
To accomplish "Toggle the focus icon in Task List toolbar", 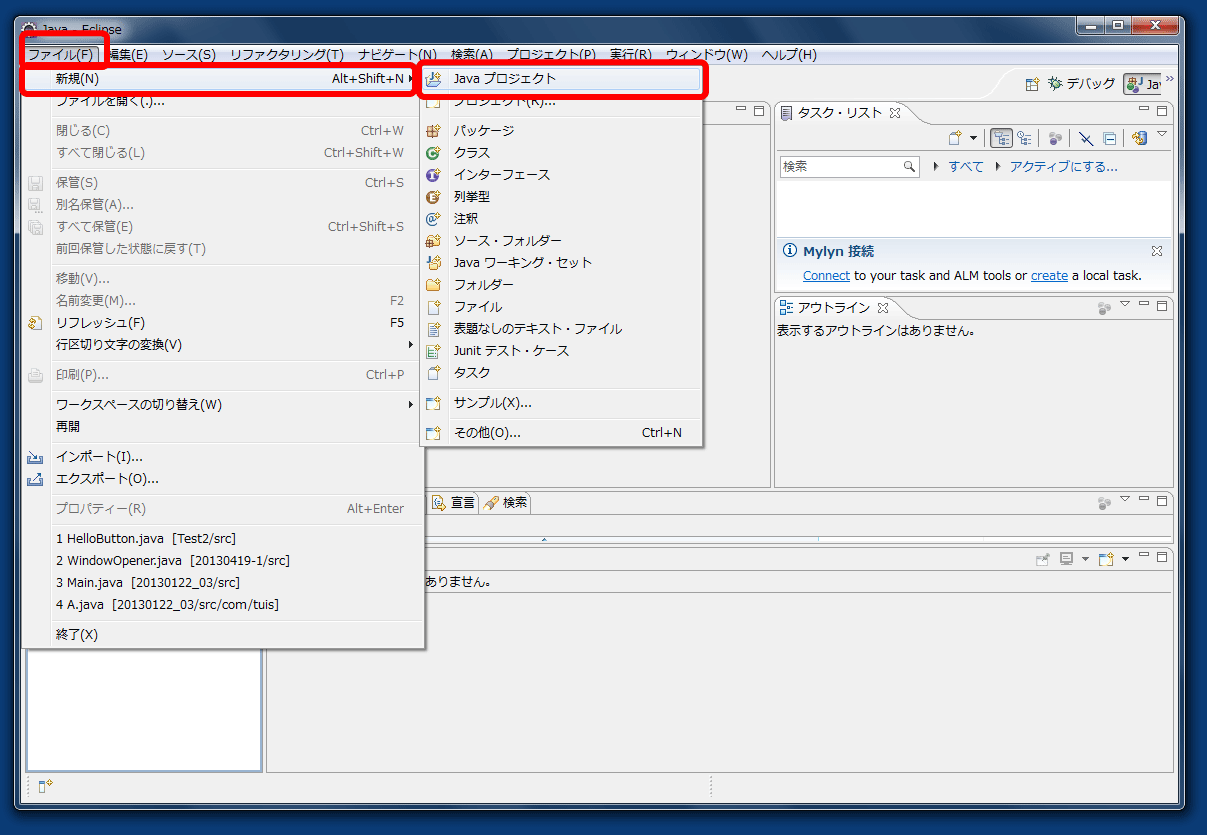I will (1055, 138).
